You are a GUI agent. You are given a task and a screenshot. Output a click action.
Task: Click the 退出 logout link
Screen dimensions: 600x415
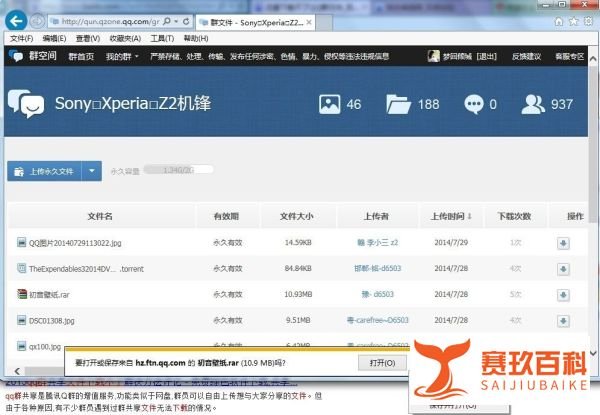pyautogui.click(x=487, y=57)
